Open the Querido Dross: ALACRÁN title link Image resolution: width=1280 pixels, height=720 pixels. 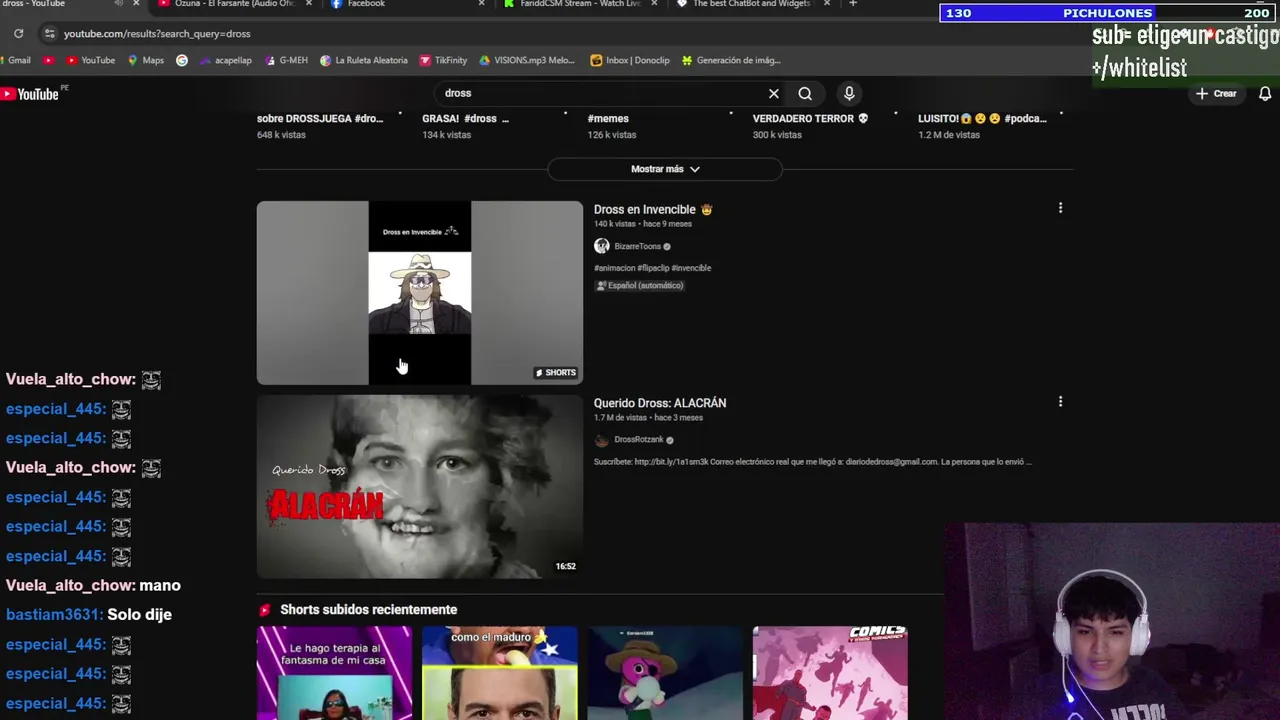[x=660, y=403]
